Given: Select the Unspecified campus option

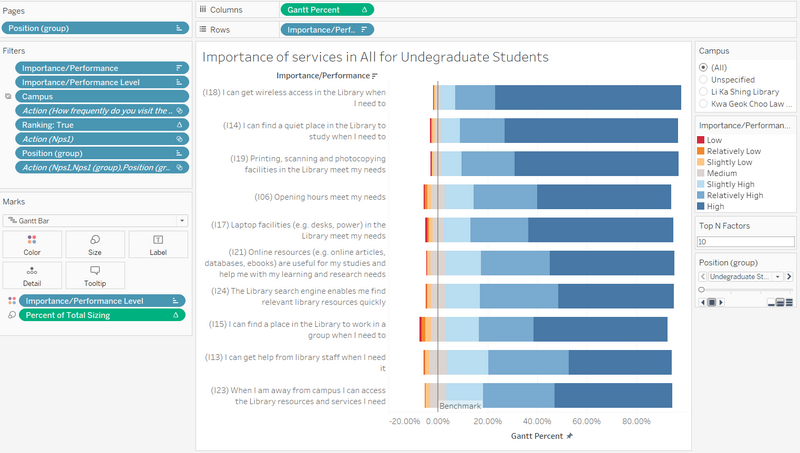Looking at the screenshot, I should pos(703,80).
